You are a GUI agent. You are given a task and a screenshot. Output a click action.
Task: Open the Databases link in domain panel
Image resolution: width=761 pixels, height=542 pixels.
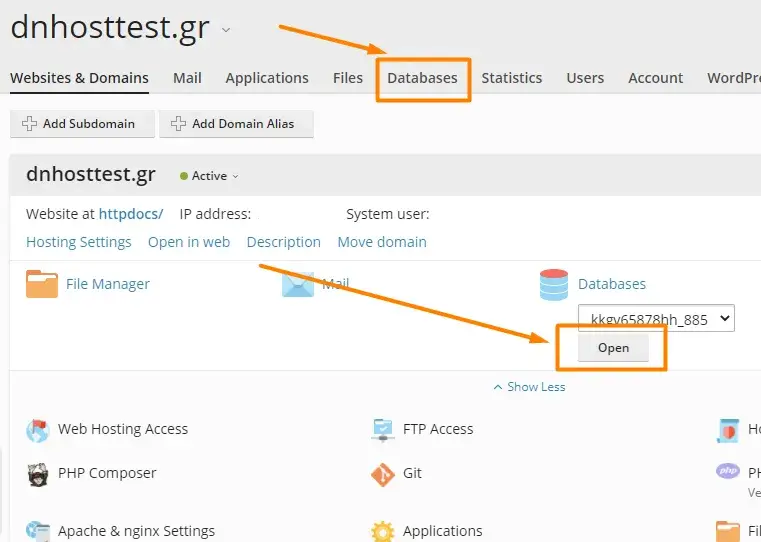[x=612, y=284]
